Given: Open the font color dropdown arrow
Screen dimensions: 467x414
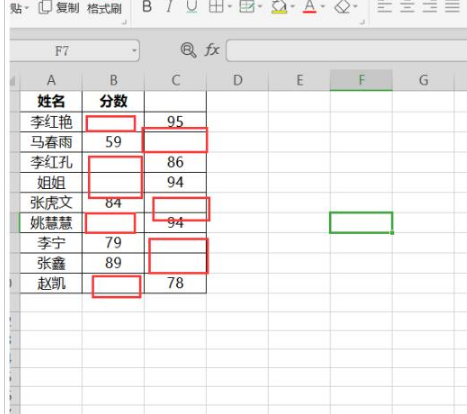Looking at the screenshot, I should point(322,6).
